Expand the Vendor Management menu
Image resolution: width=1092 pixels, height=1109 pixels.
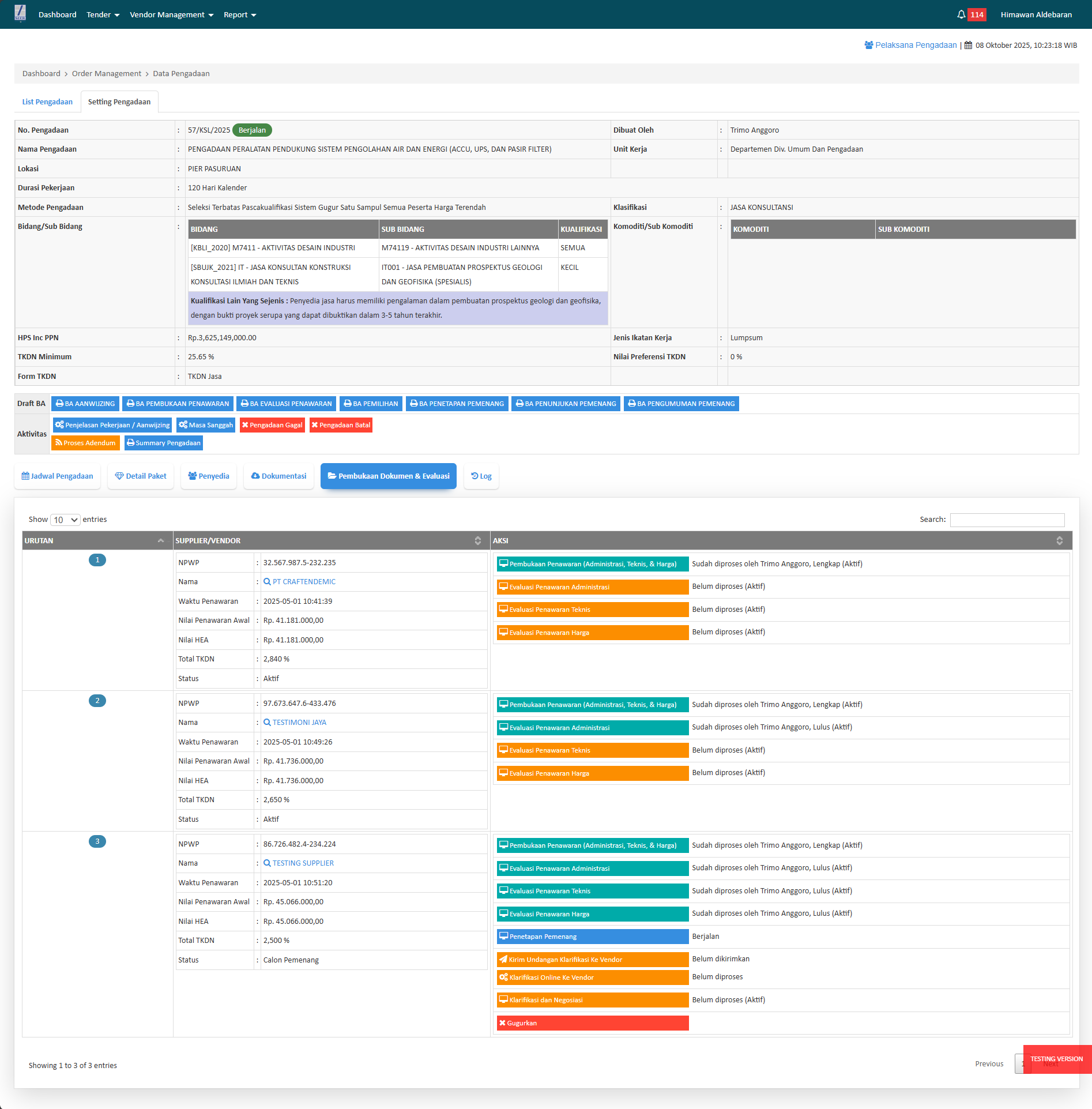point(171,15)
